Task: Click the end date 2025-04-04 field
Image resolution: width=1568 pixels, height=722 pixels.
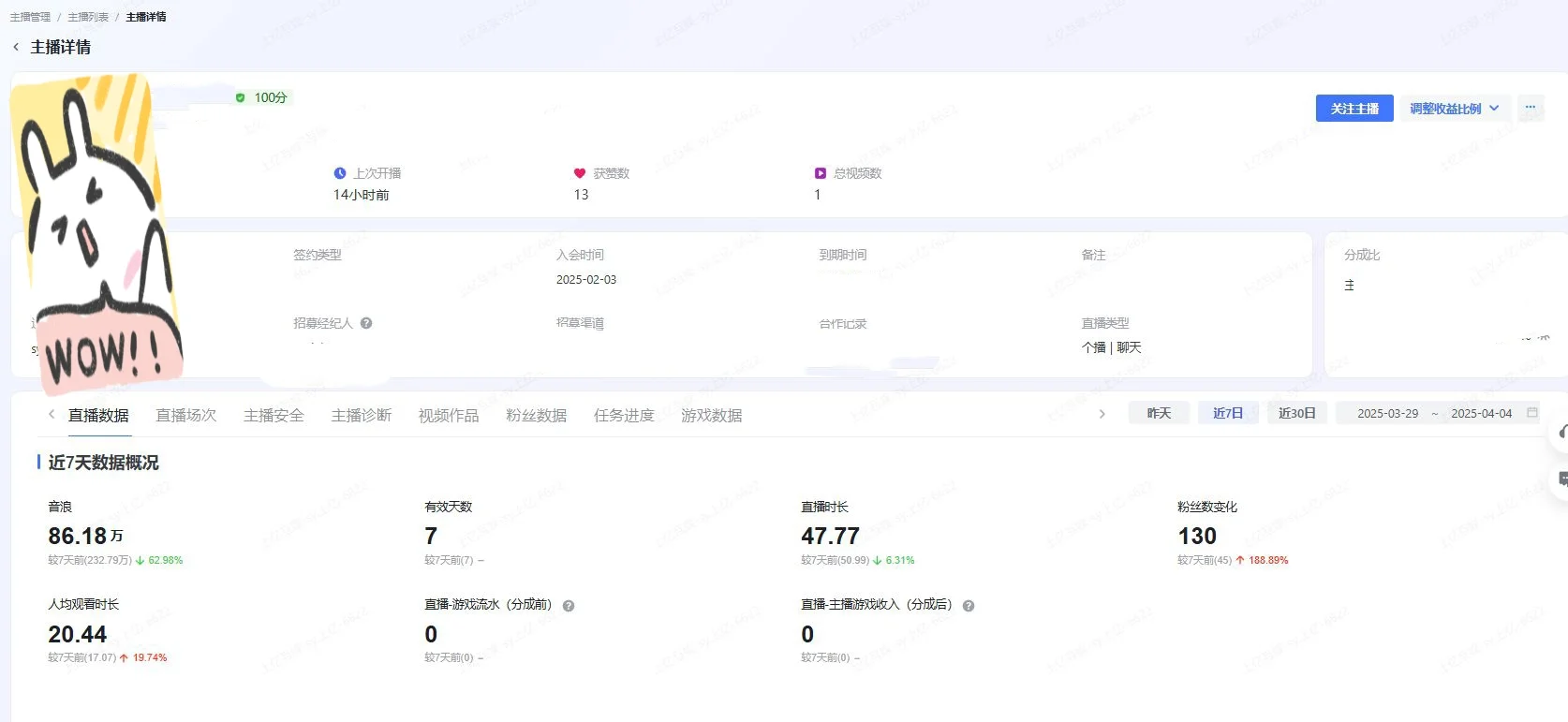Action: click(x=1482, y=413)
